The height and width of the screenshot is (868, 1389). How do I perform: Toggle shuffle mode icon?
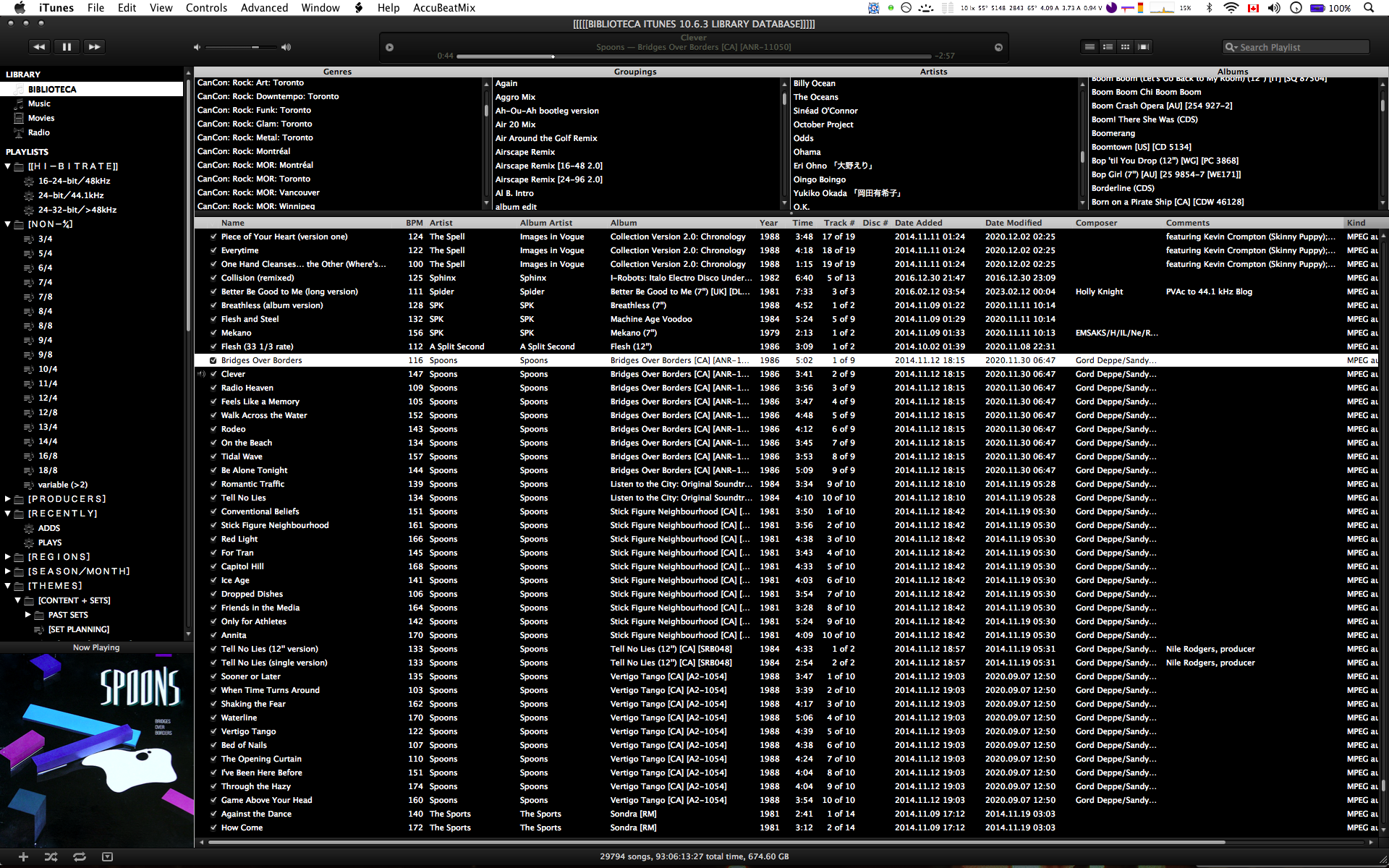click(51, 856)
